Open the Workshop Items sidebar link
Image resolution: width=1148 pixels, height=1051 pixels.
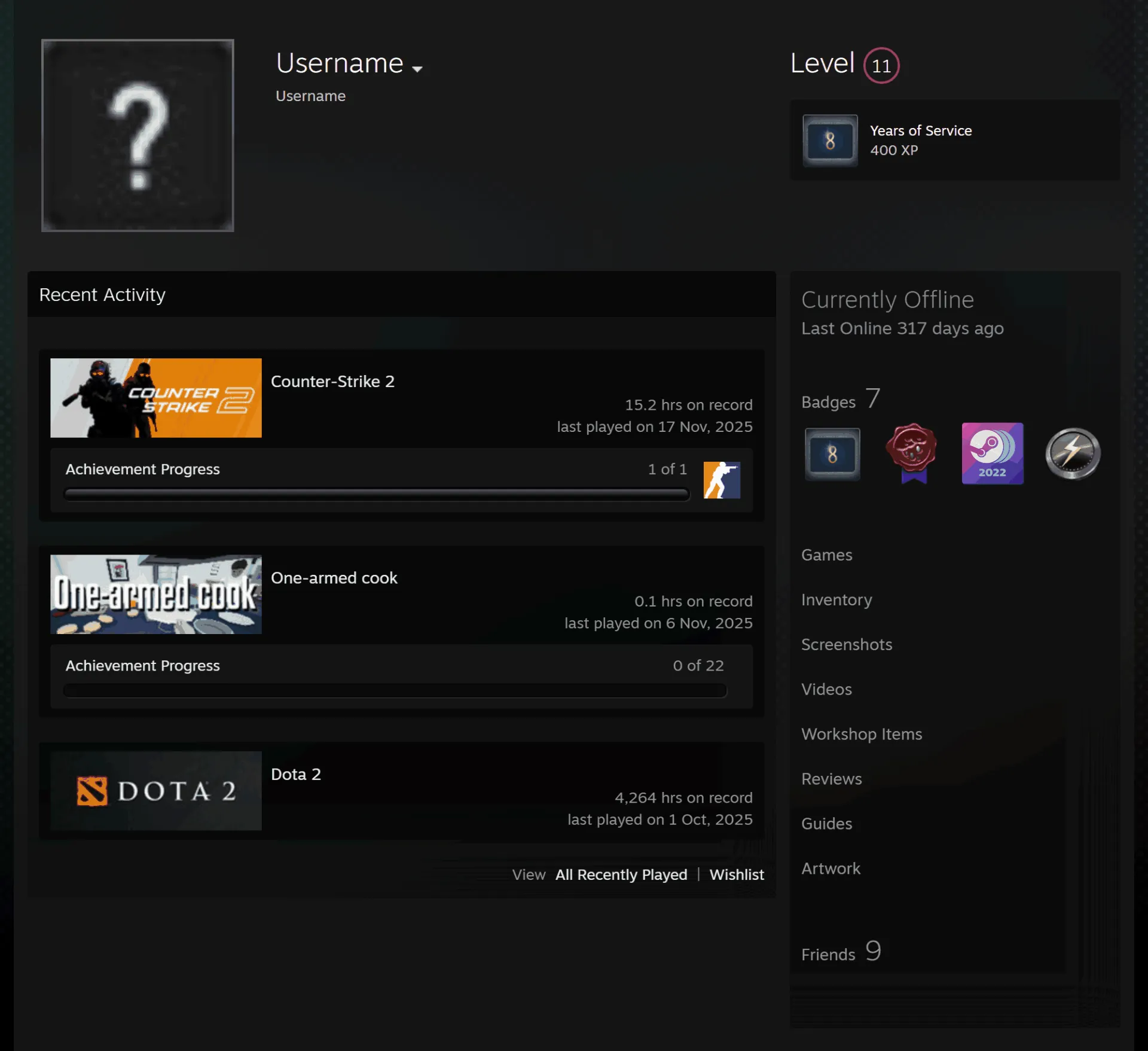click(862, 735)
